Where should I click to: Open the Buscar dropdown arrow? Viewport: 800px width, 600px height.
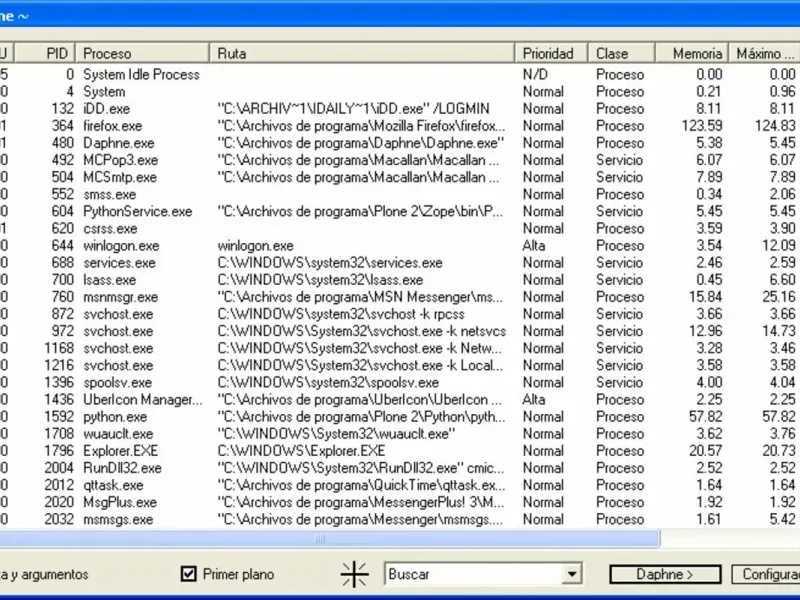tap(572, 574)
